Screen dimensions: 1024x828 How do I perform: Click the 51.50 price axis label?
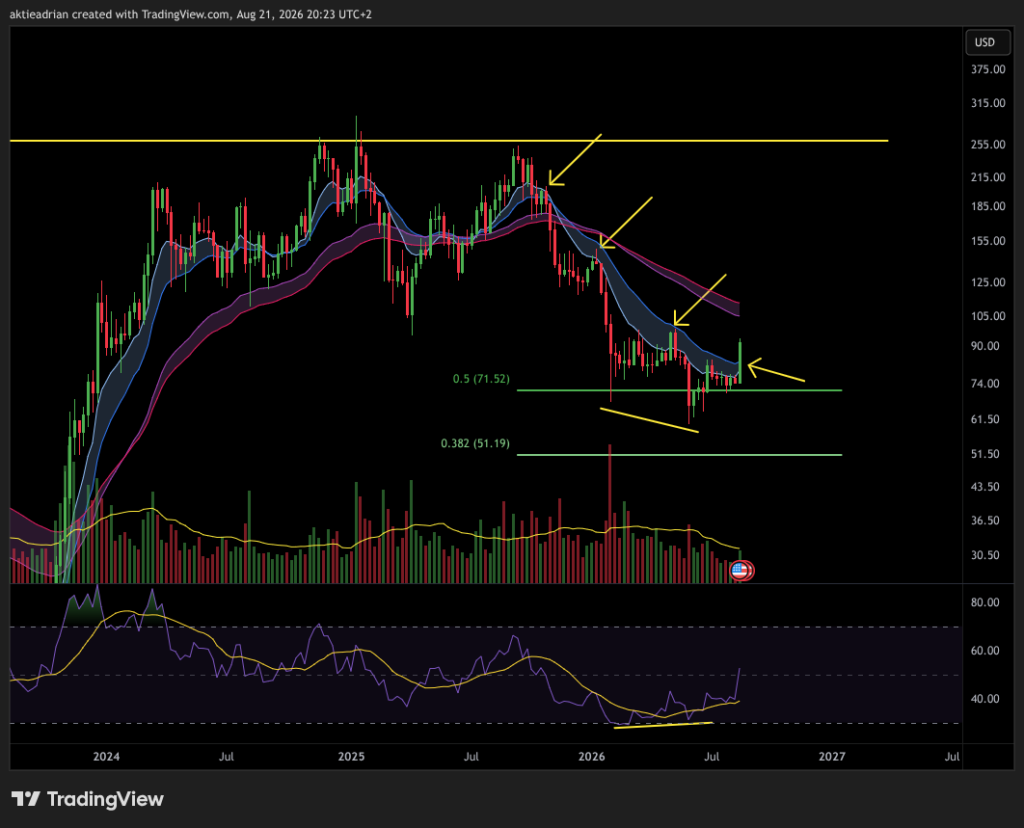click(x=985, y=454)
